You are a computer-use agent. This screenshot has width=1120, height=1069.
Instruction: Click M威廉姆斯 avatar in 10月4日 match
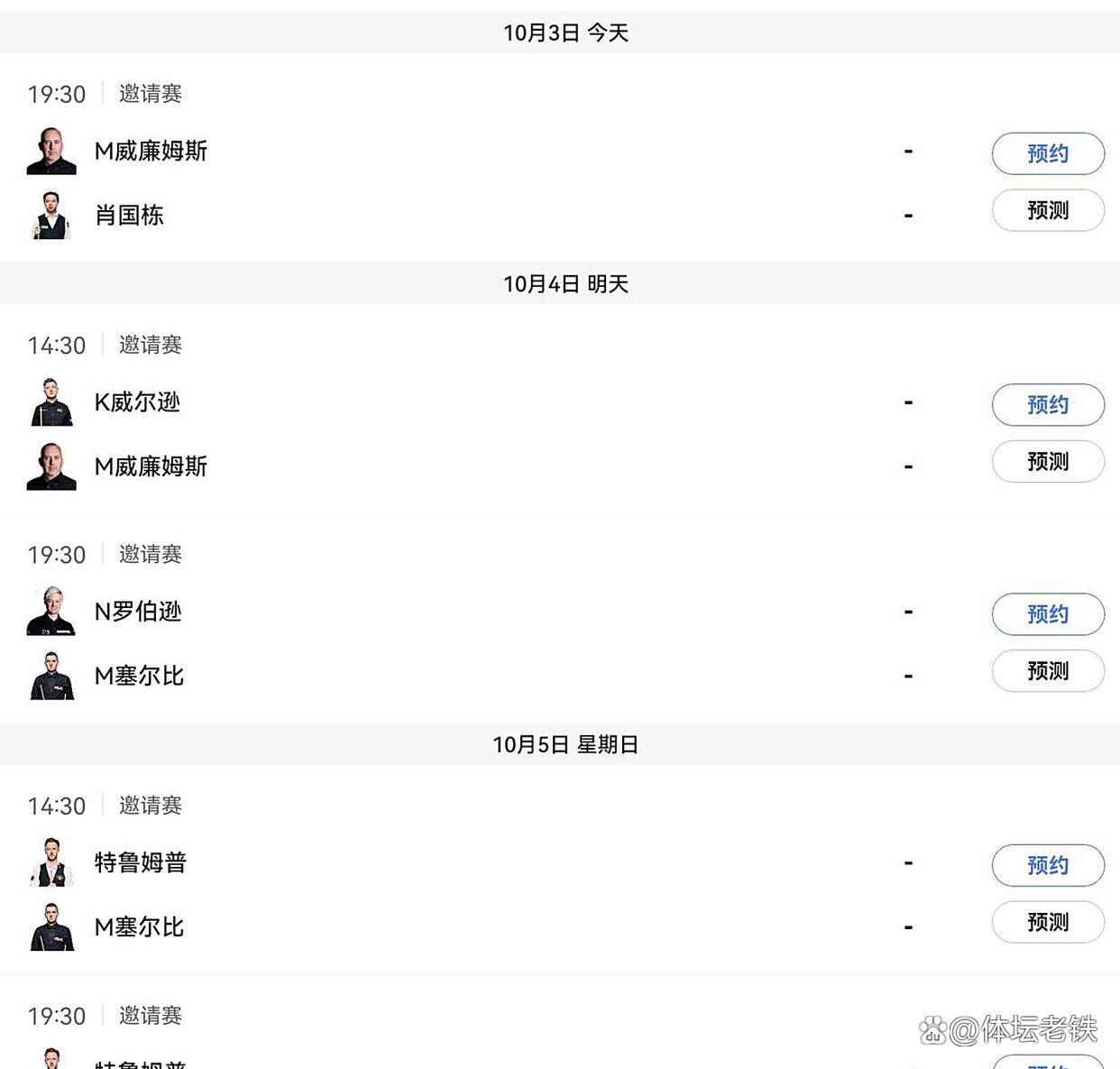51,466
